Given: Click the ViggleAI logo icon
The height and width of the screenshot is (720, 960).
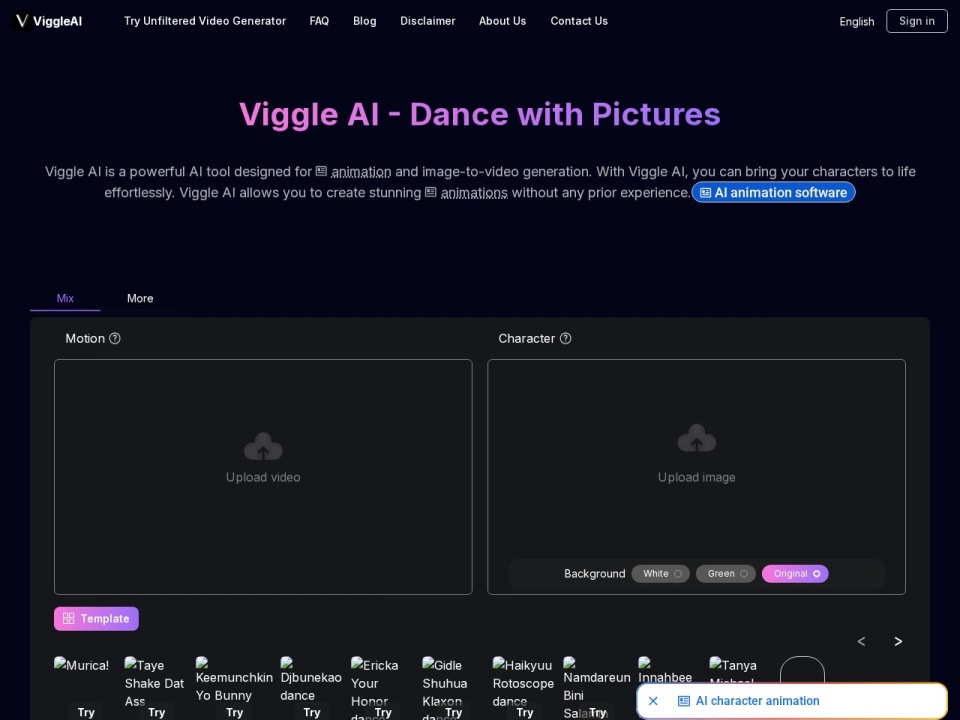Looking at the screenshot, I should click(22, 21).
